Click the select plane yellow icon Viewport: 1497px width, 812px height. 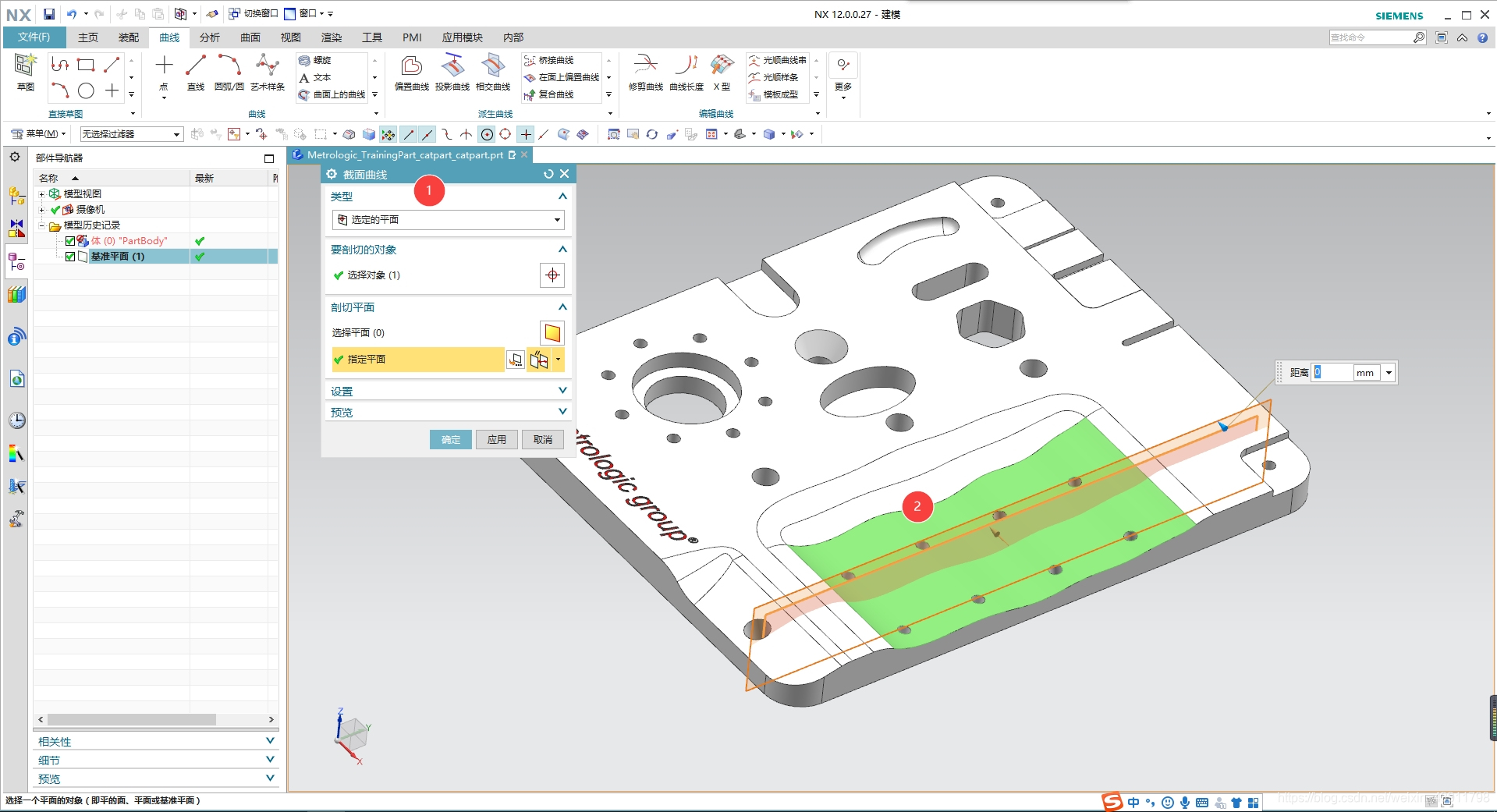pos(552,333)
